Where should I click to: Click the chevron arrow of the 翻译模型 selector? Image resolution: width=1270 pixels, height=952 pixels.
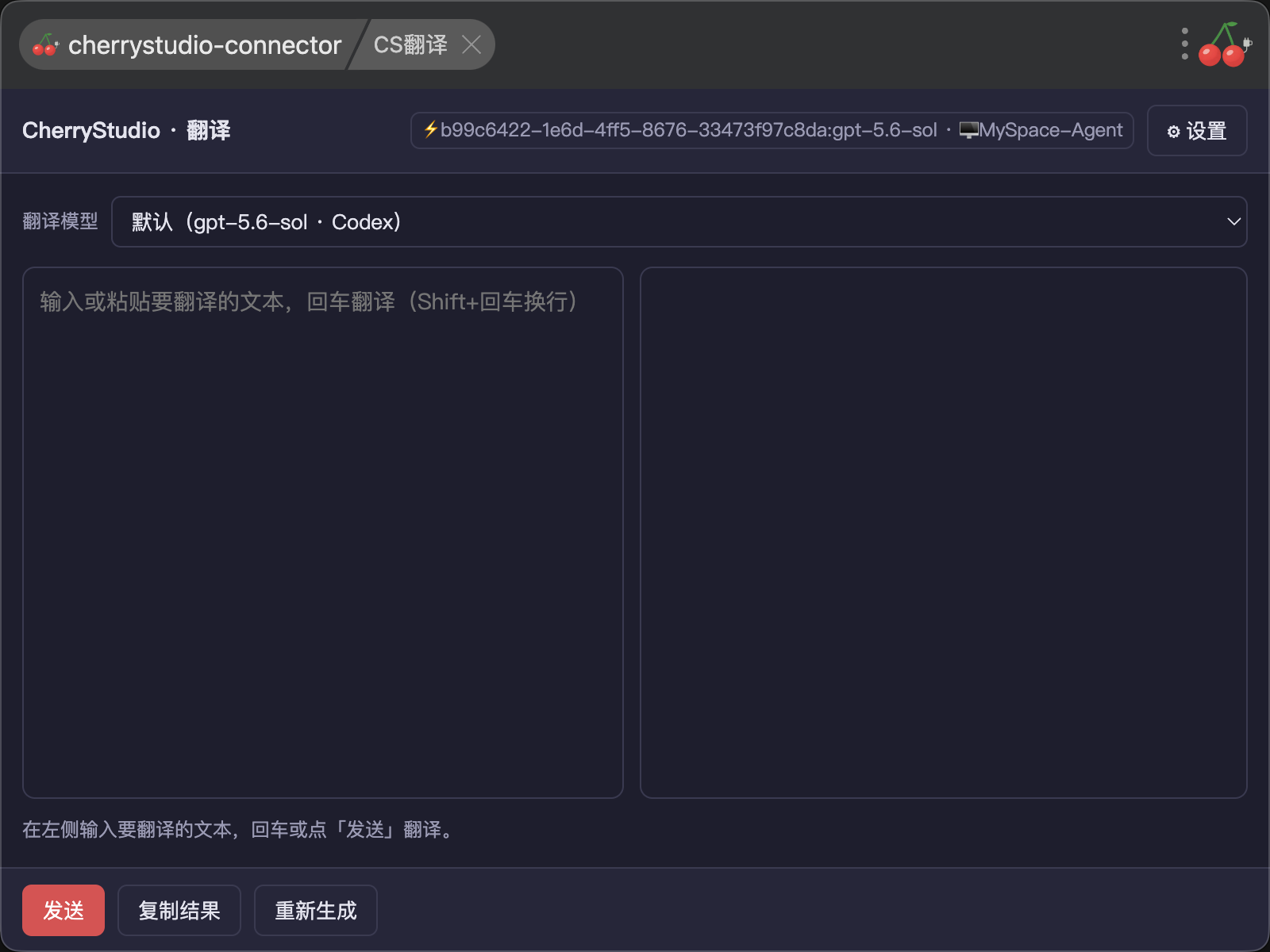pyautogui.click(x=1233, y=222)
